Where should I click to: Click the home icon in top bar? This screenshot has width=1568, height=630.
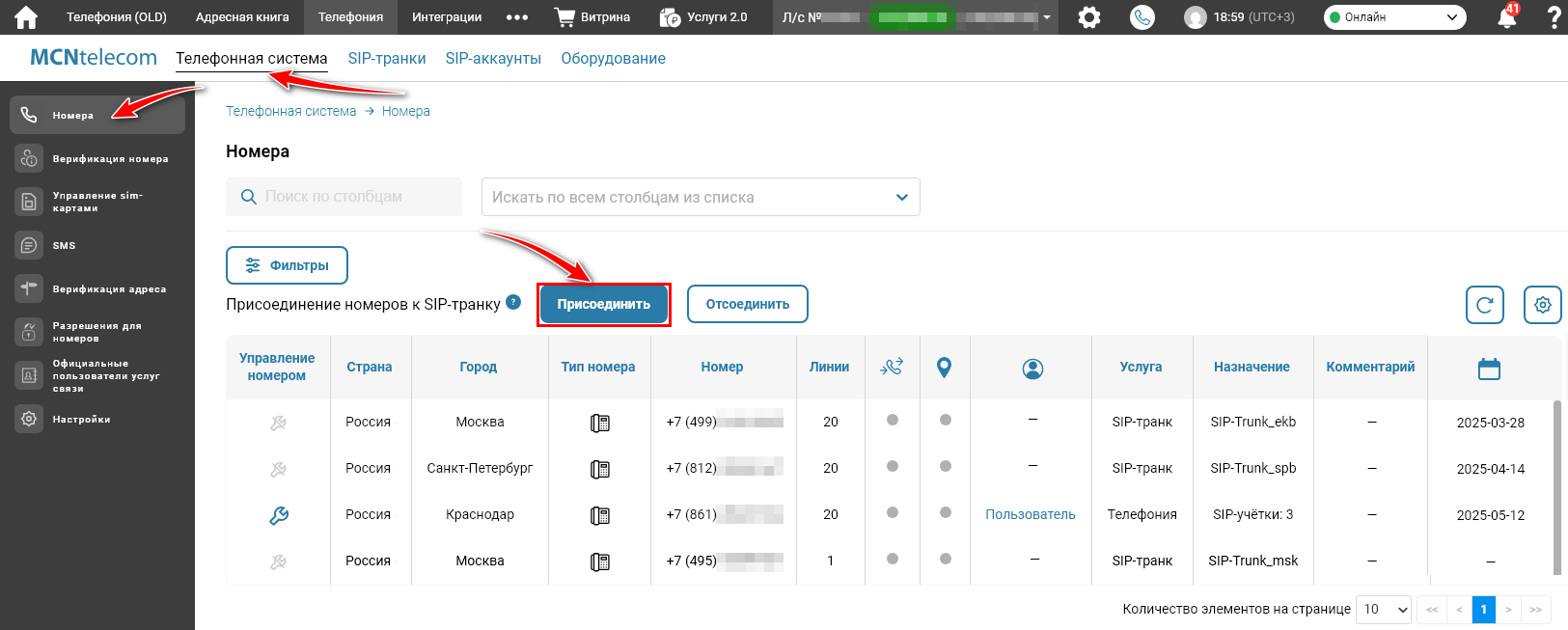(x=26, y=17)
